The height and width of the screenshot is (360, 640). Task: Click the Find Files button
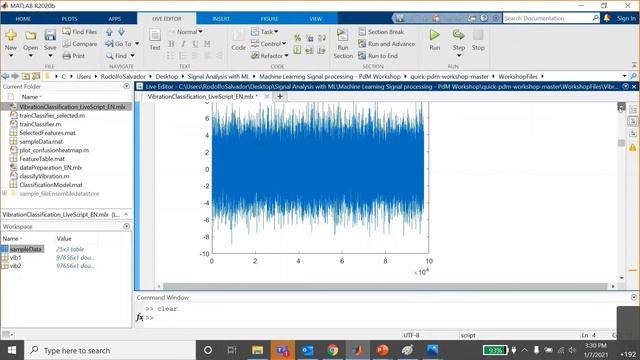(x=80, y=31)
